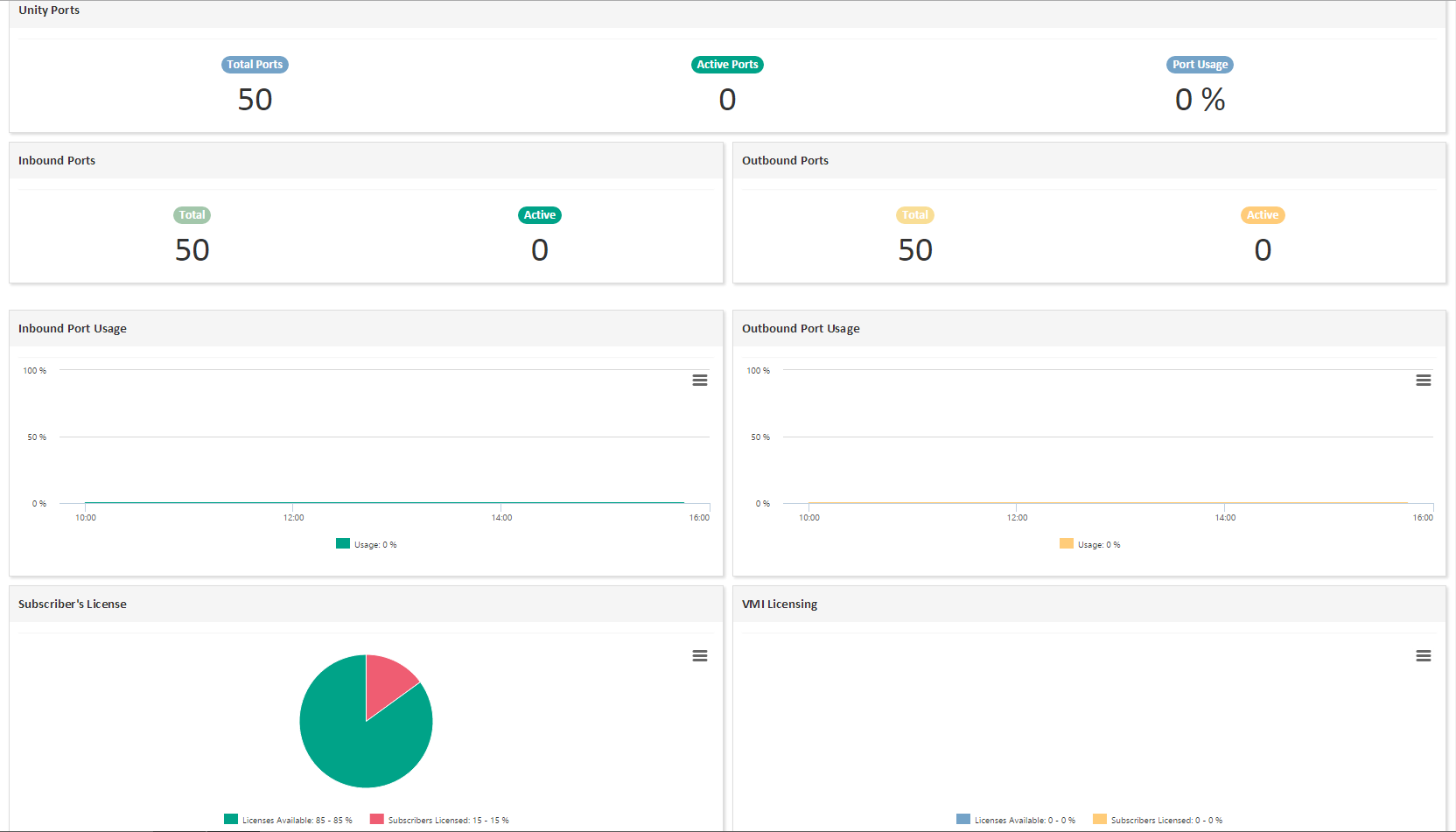Click the Unity Ports total value 50
Image resolution: width=1456 pixels, height=832 pixels.
coord(255,100)
